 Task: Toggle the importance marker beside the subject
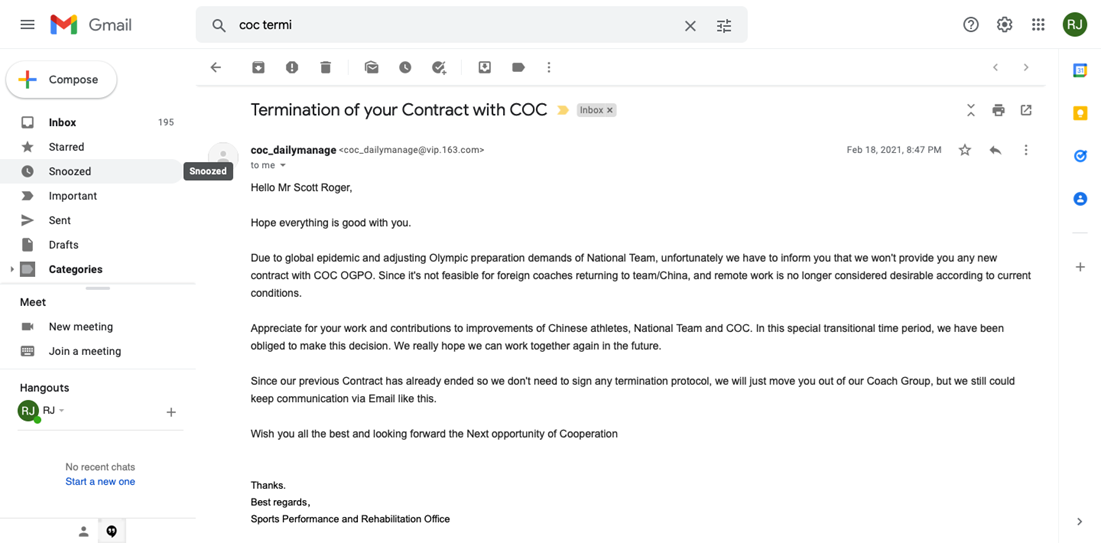(x=563, y=110)
